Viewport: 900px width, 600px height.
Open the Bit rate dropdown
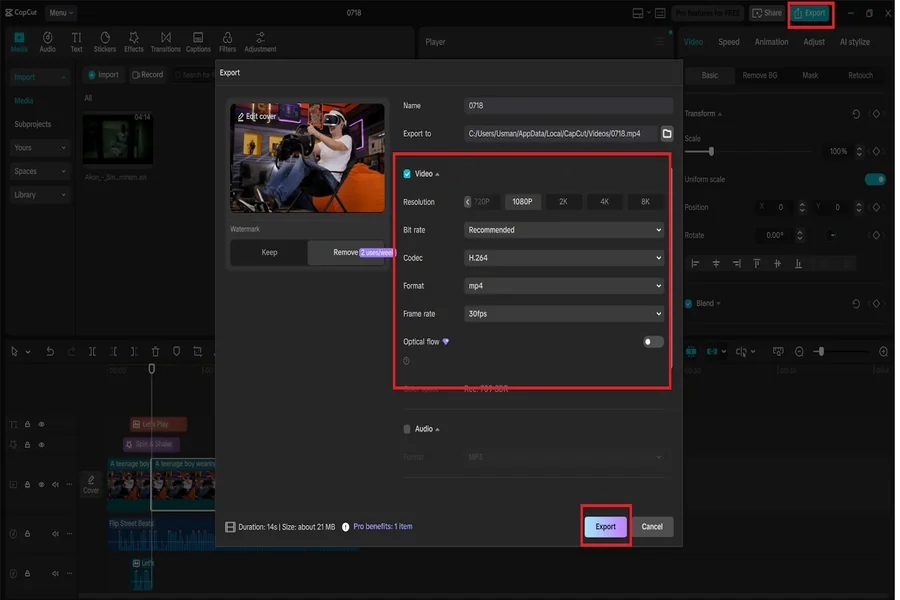point(564,230)
